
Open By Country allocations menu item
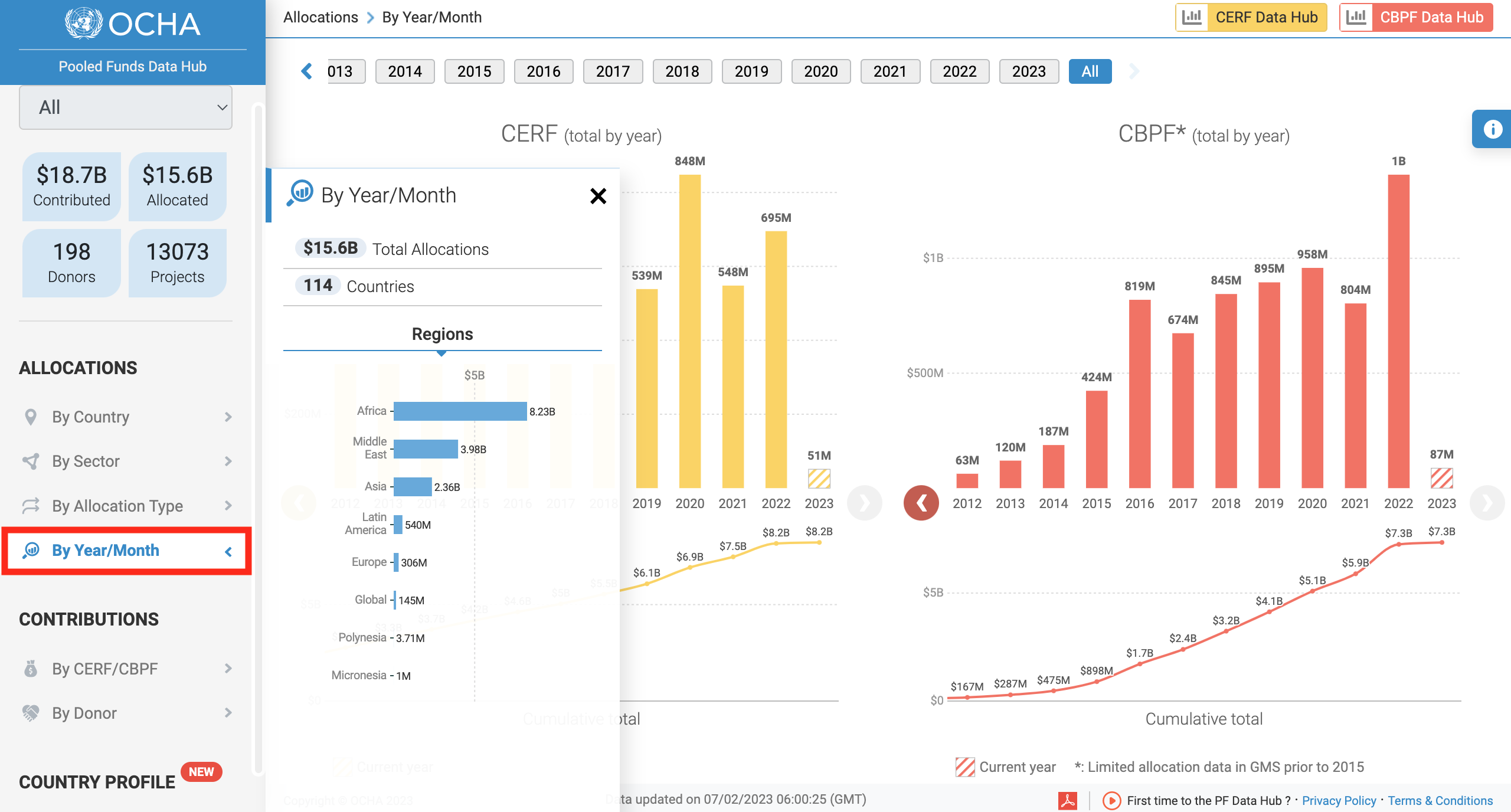pyautogui.click(x=127, y=417)
